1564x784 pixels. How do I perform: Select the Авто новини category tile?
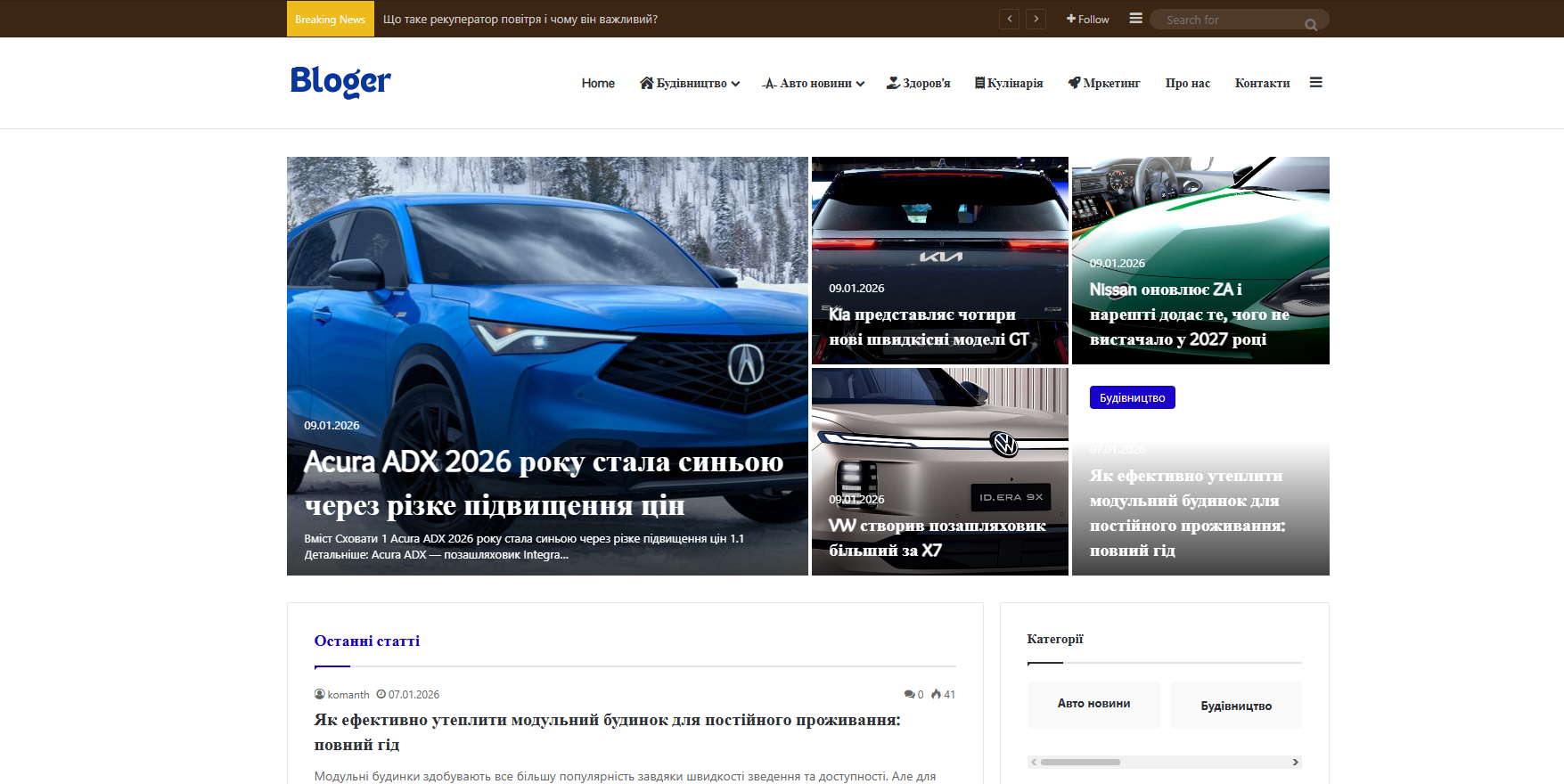(1093, 704)
